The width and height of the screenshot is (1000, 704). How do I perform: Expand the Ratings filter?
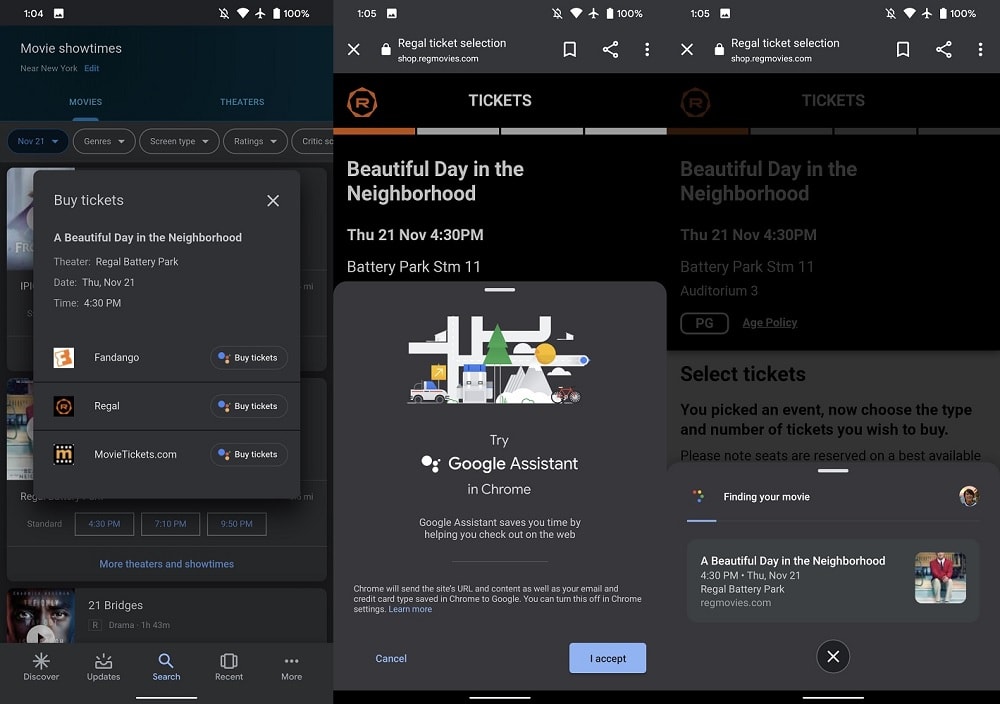tap(255, 142)
